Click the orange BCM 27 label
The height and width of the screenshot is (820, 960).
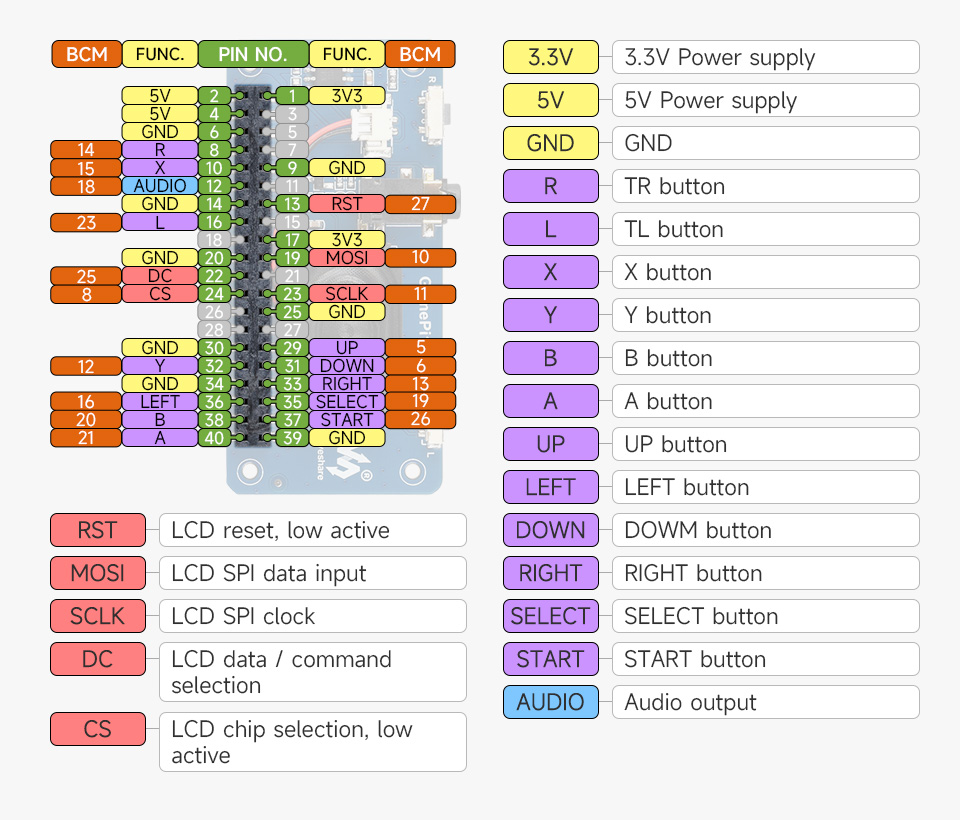(420, 204)
